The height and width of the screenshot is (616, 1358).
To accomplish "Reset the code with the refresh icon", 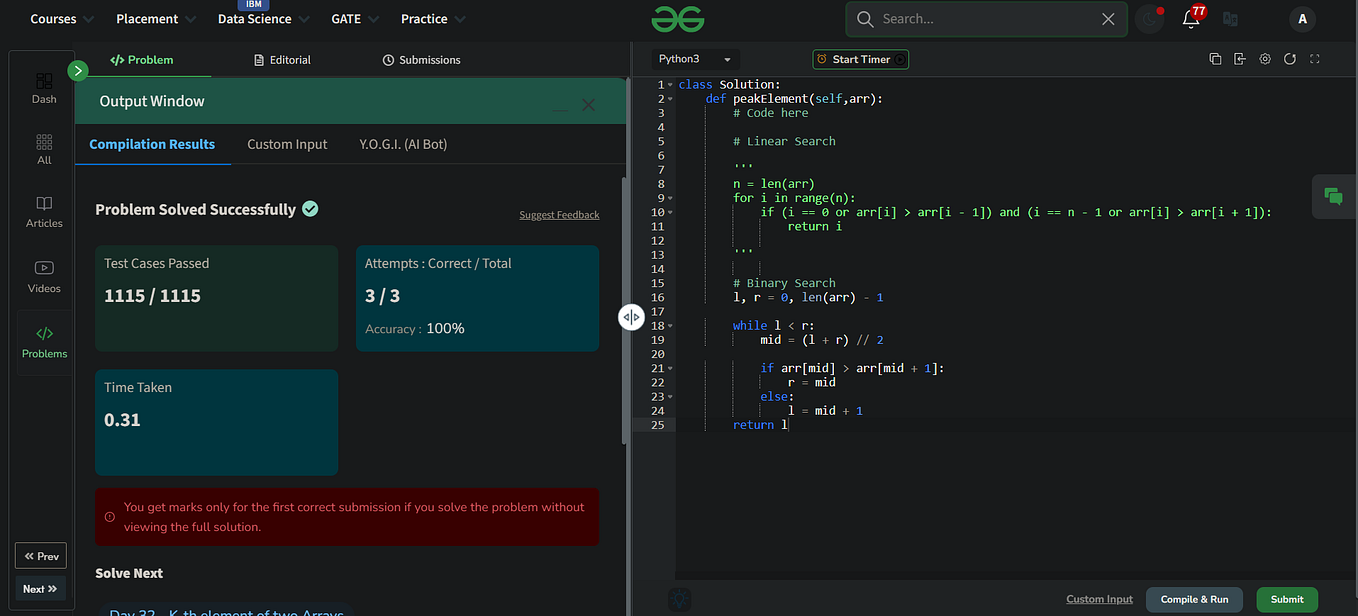I will pyautogui.click(x=1290, y=59).
